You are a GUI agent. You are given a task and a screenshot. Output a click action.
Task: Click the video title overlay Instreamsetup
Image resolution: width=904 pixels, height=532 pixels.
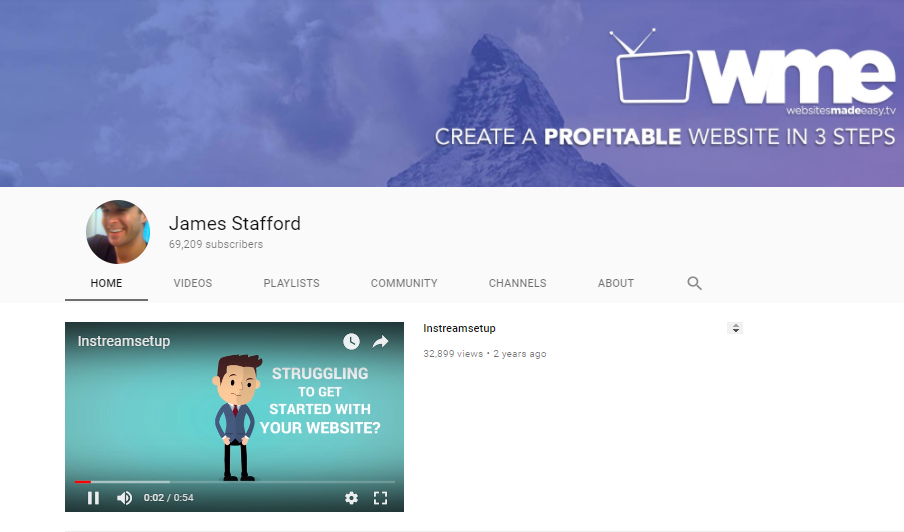pyautogui.click(x=124, y=341)
